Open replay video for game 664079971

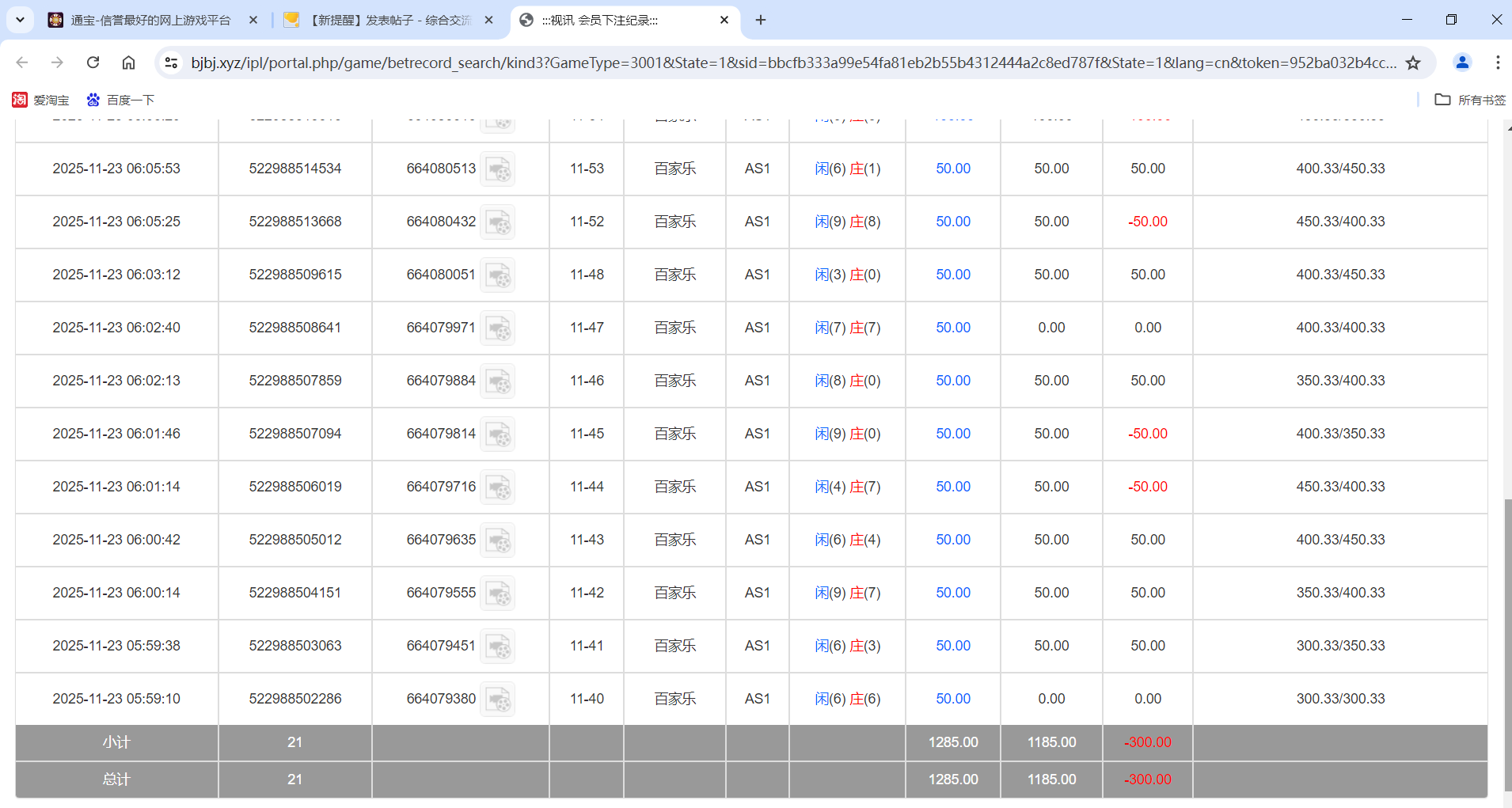[x=498, y=328]
